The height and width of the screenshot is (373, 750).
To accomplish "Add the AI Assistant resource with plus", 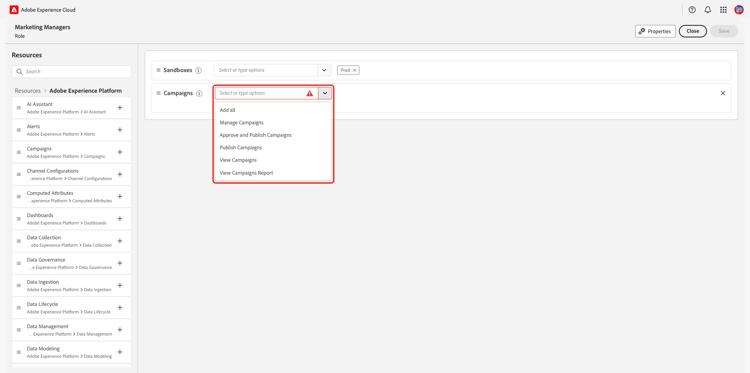I will [x=120, y=108].
